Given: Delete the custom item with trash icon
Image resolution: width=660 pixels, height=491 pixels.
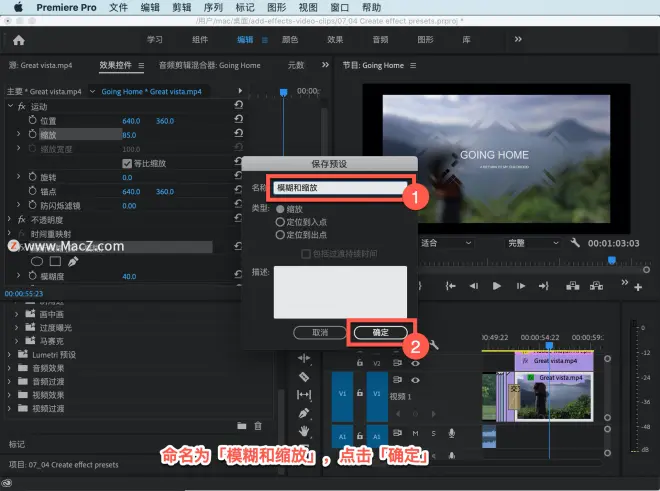Looking at the screenshot, I should pos(258,426).
